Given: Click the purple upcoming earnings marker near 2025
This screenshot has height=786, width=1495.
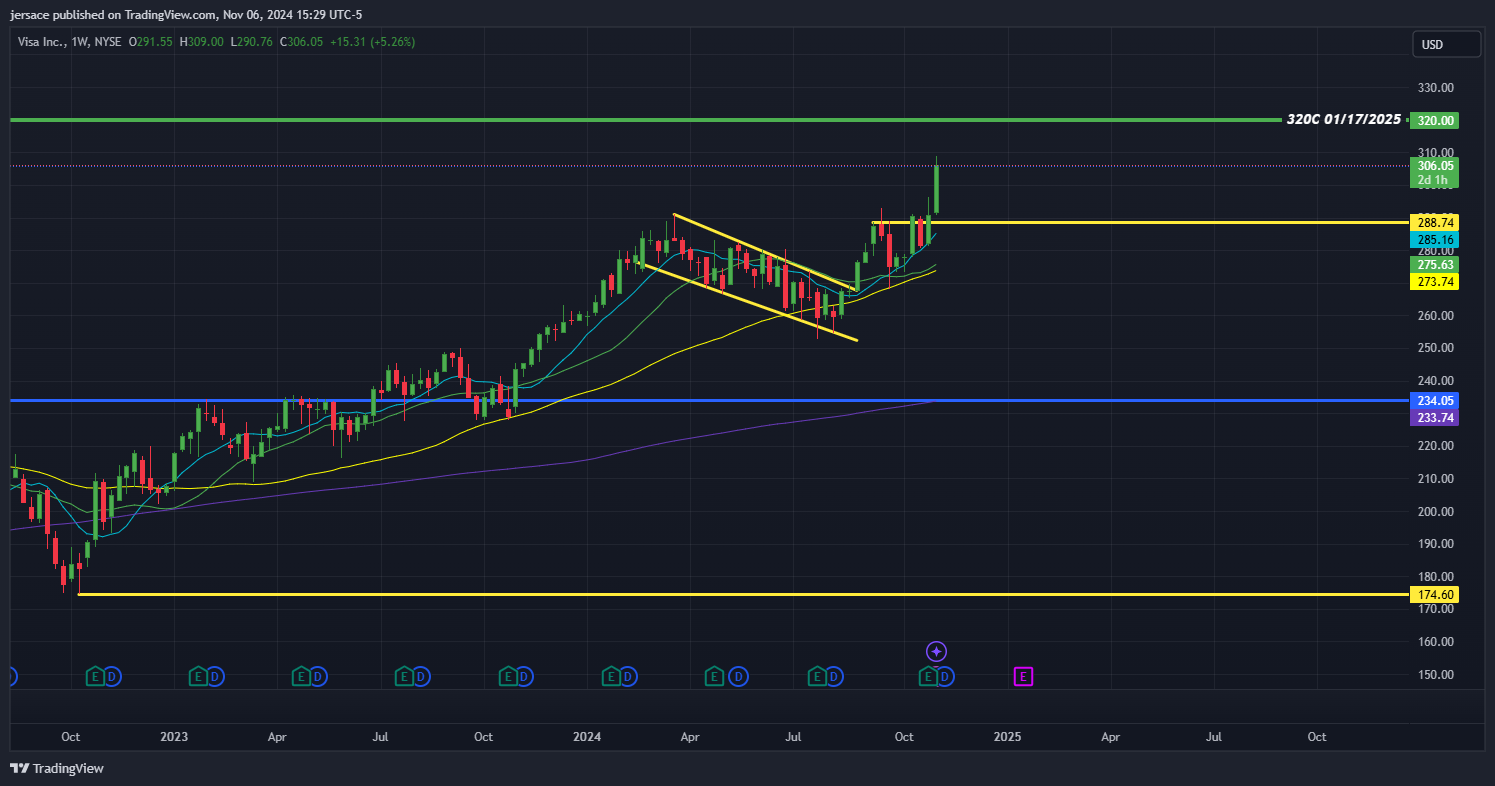Looking at the screenshot, I should [x=1024, y=677].
